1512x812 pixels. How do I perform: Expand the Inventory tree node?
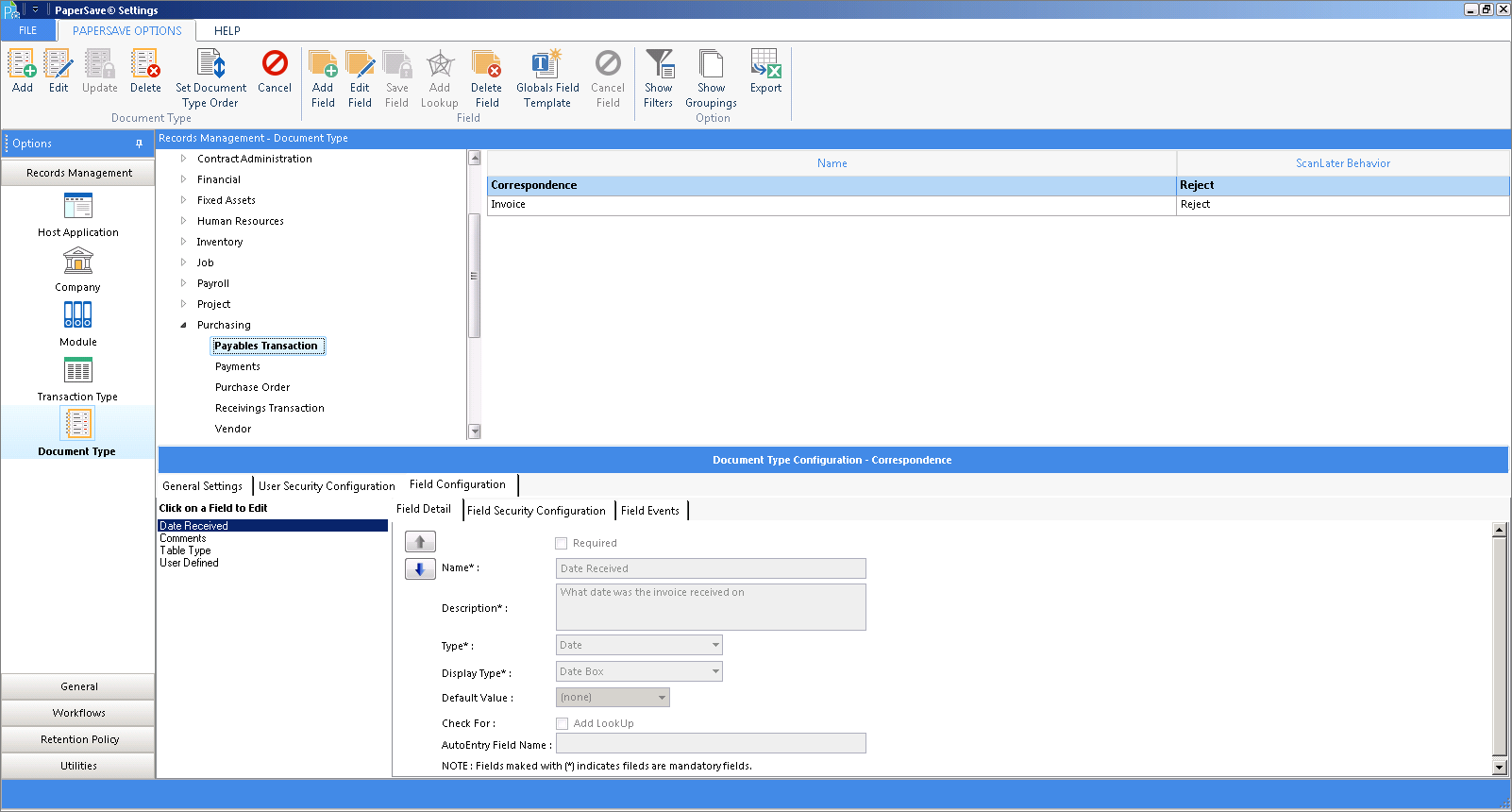pos(183,242)
